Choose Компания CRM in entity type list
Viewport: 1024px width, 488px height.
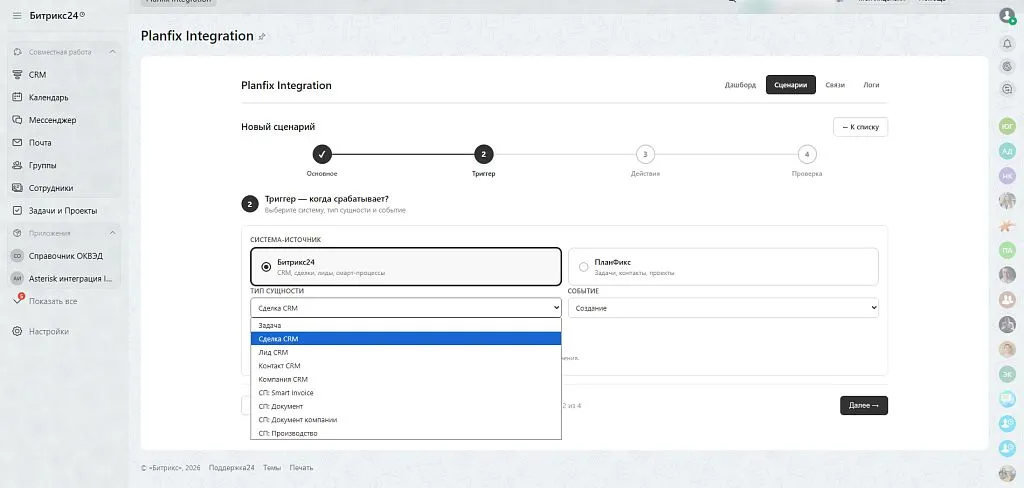(406, 379)
